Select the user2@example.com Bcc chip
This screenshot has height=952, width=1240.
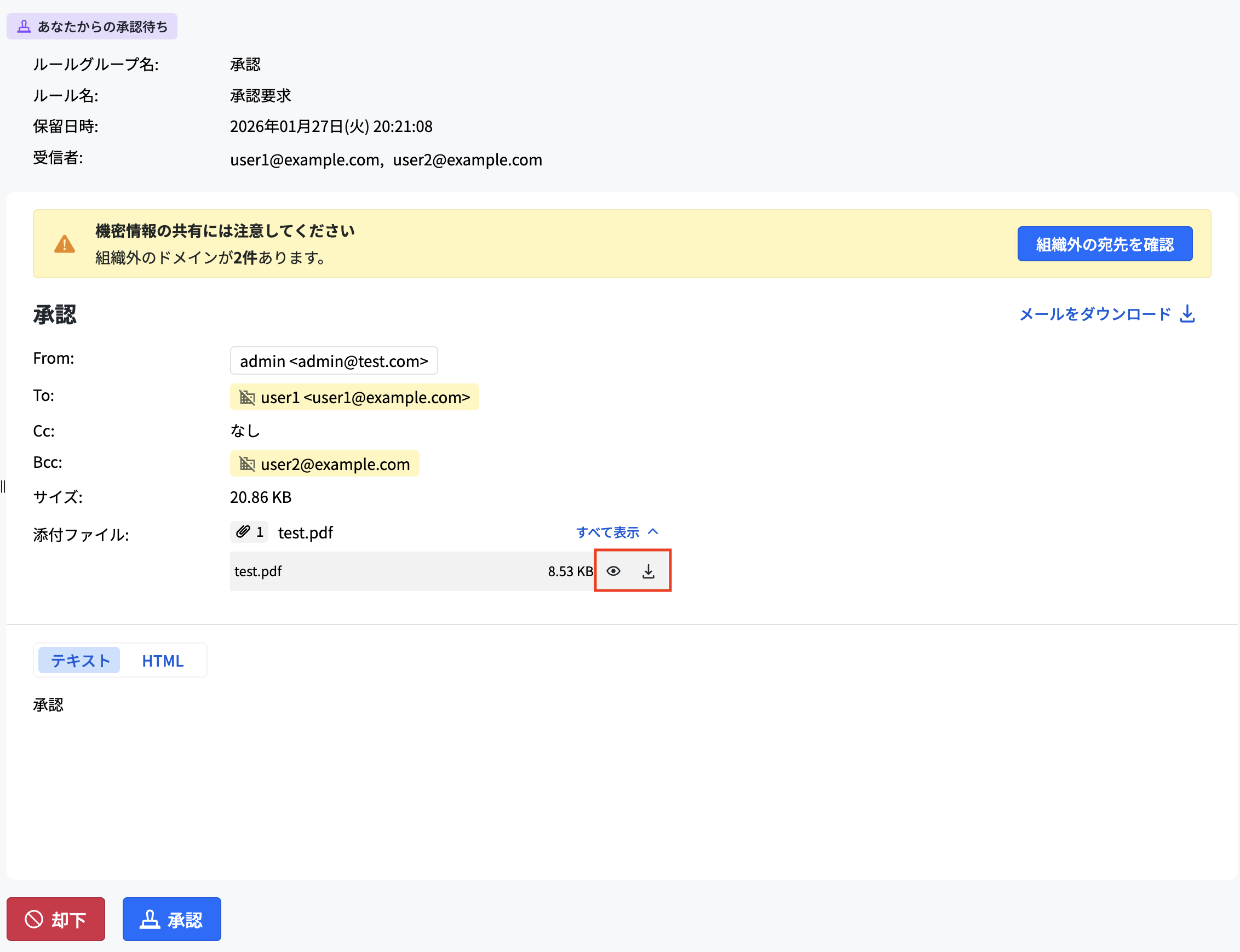(325, 463)
